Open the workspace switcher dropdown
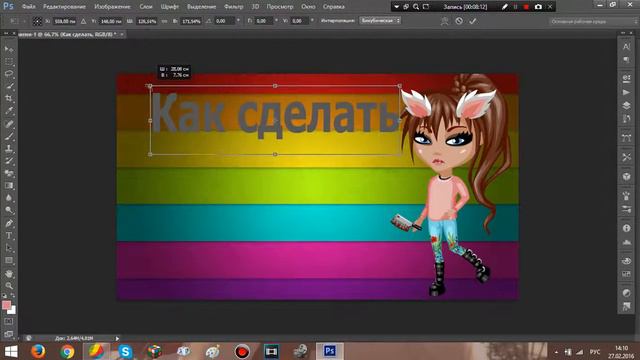Image resolution: width=640 pixels, height=360 pixels. point(593,21)
